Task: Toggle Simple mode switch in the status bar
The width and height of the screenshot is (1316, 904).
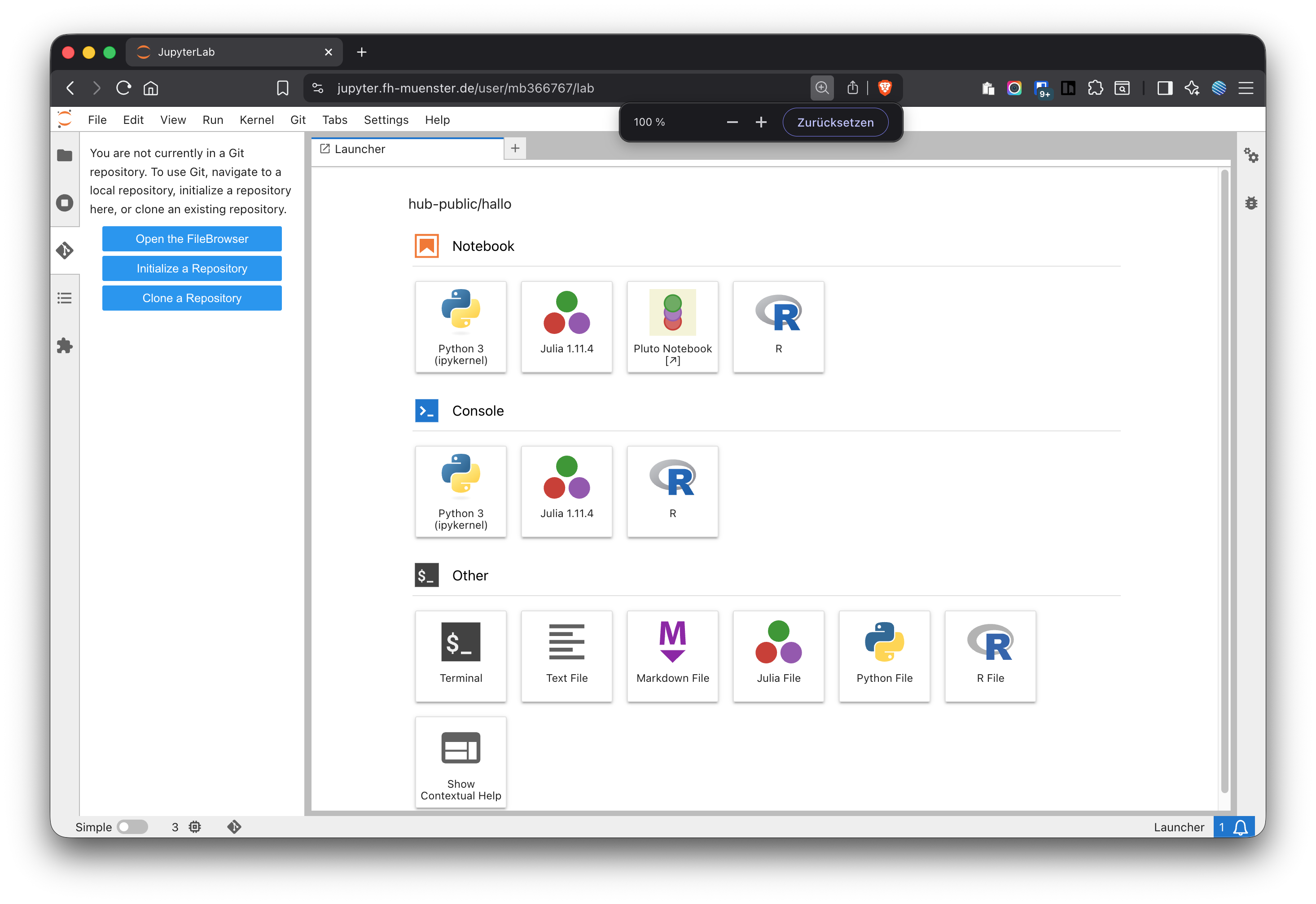Action: (x=132, y=827)
